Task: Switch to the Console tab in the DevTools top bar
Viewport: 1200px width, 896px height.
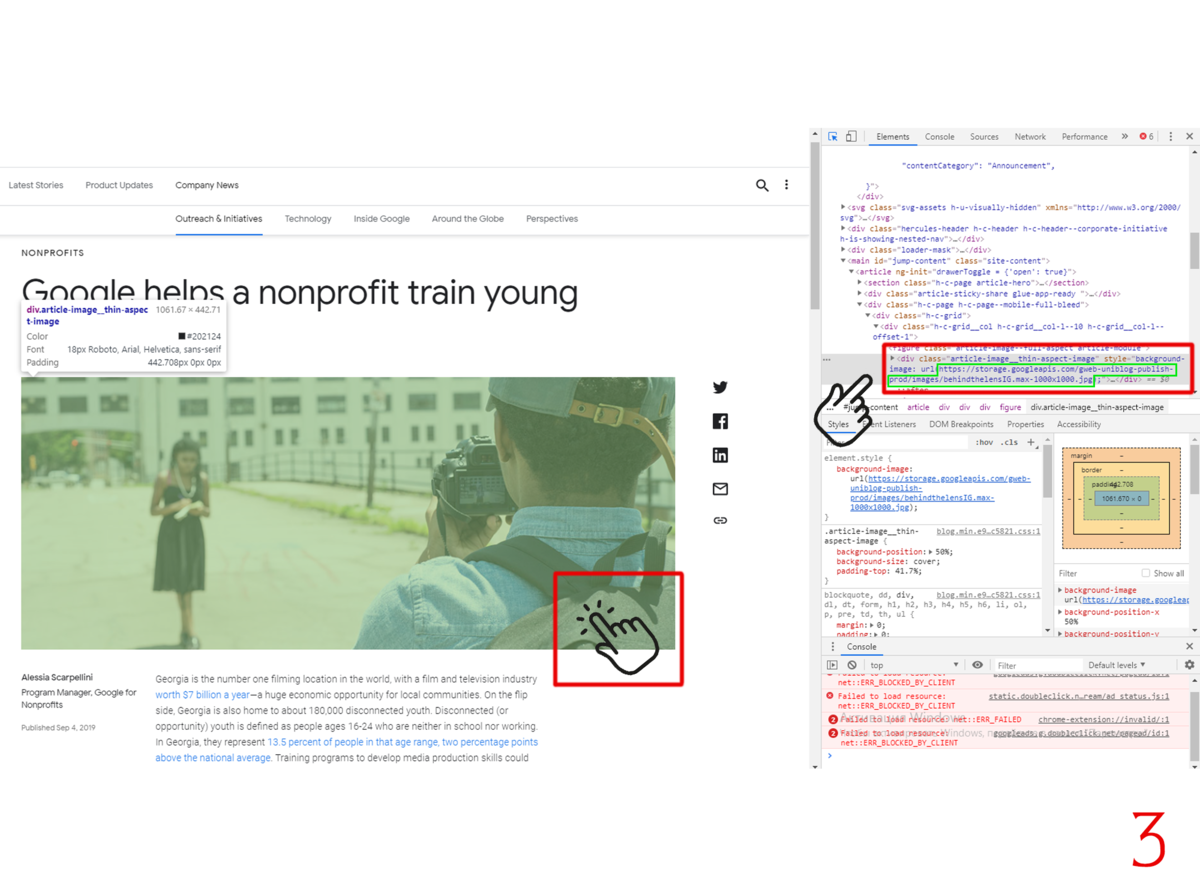Action: [x=939, y=137]
